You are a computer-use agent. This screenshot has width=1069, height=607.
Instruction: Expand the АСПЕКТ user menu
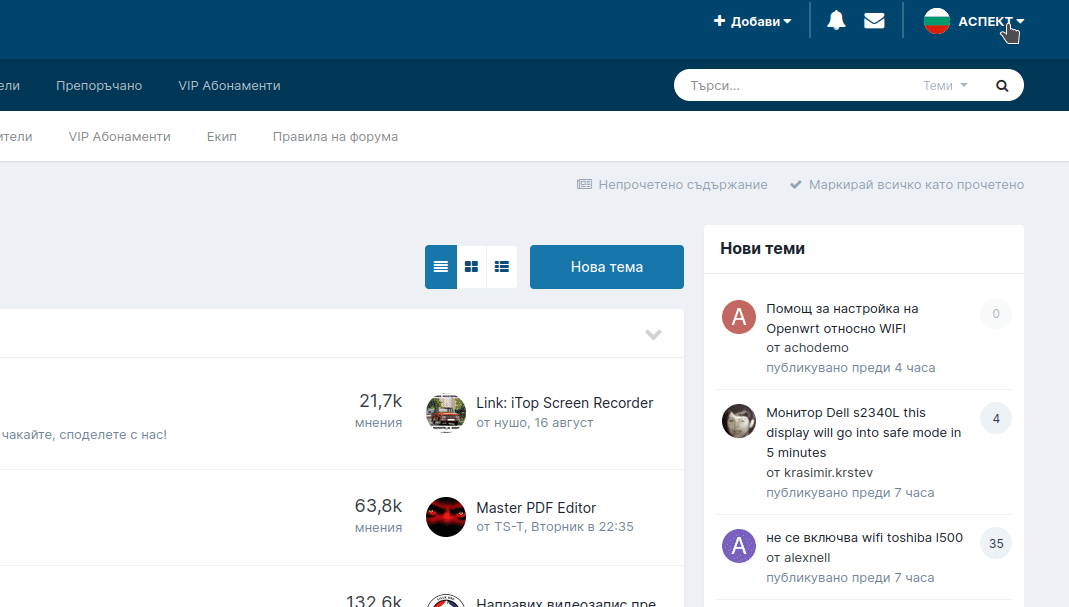tap(991, 21)
